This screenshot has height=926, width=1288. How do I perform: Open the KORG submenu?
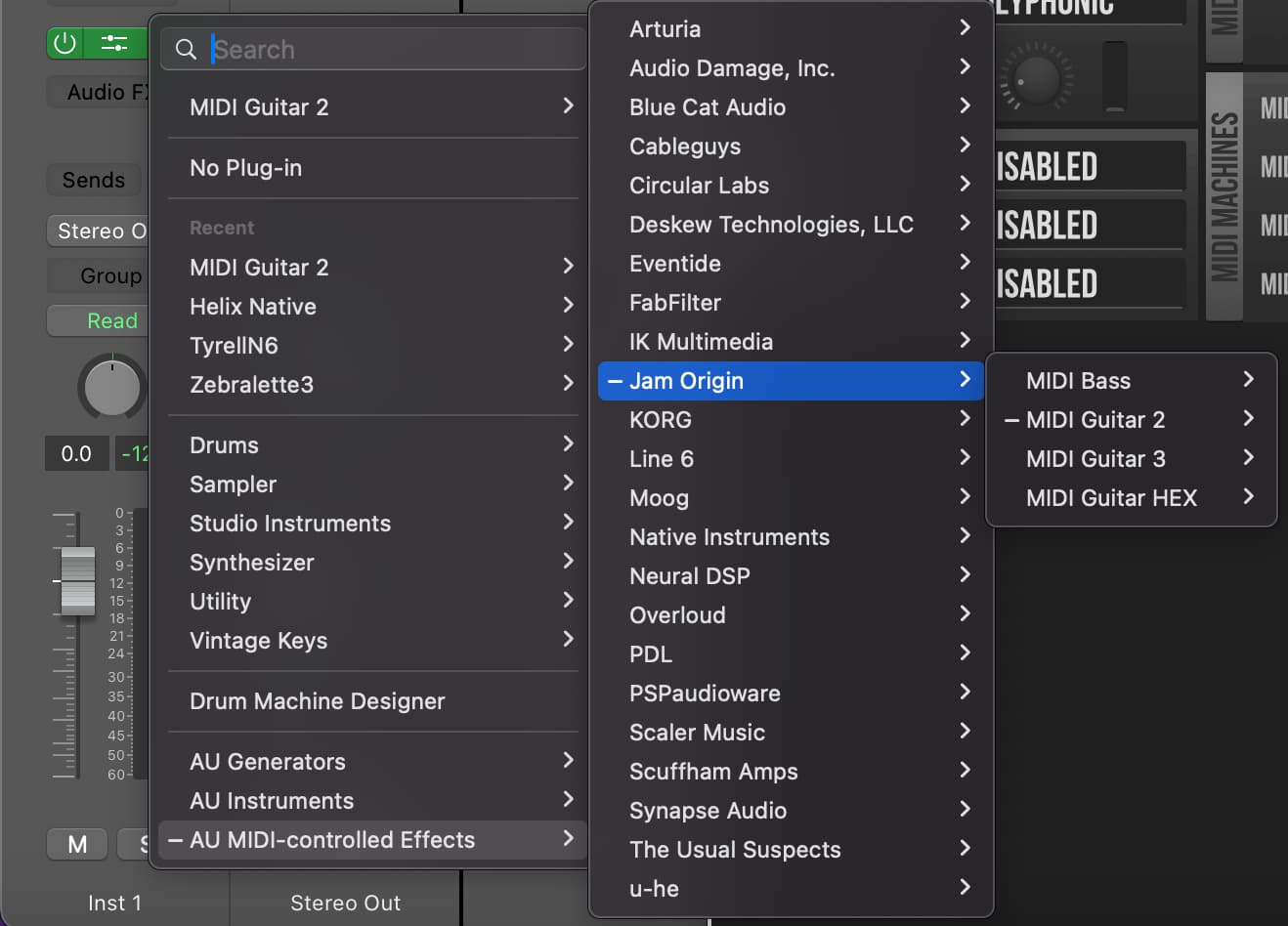pyautogui.click(x=791, y=419)
